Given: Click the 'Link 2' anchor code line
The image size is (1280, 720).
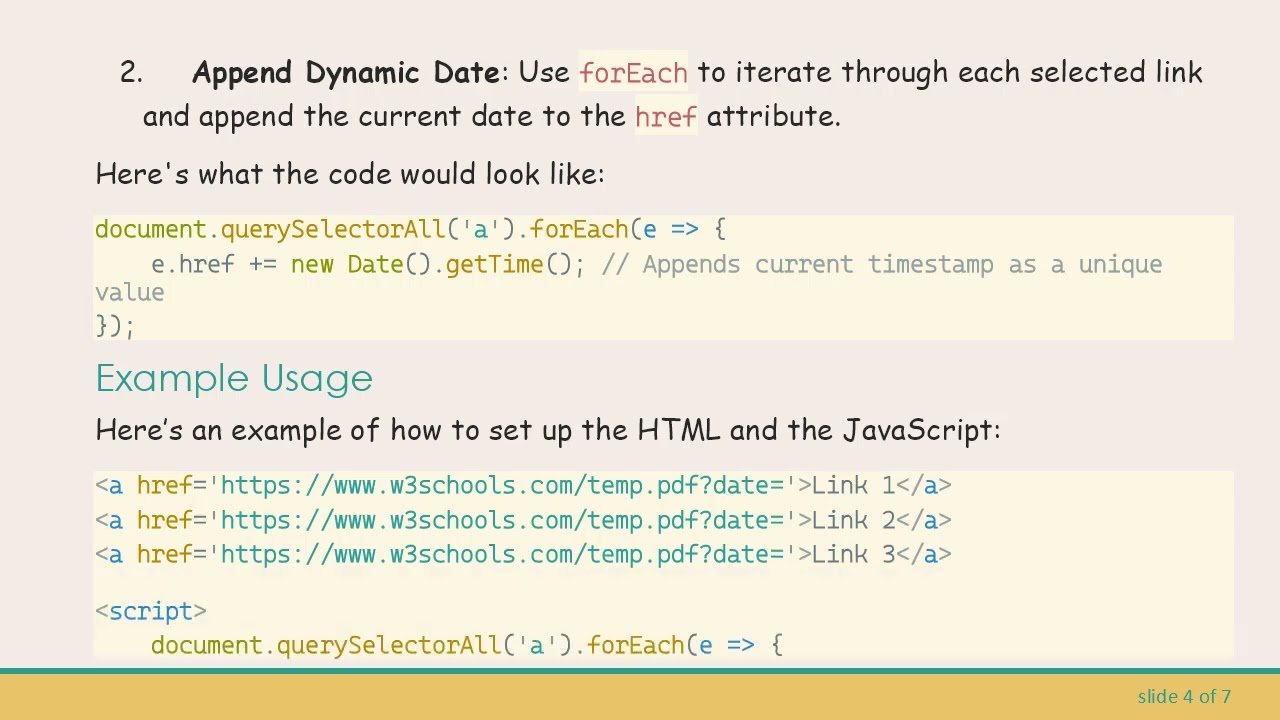Looking at the screenshot, I should [x=523, y=520].
